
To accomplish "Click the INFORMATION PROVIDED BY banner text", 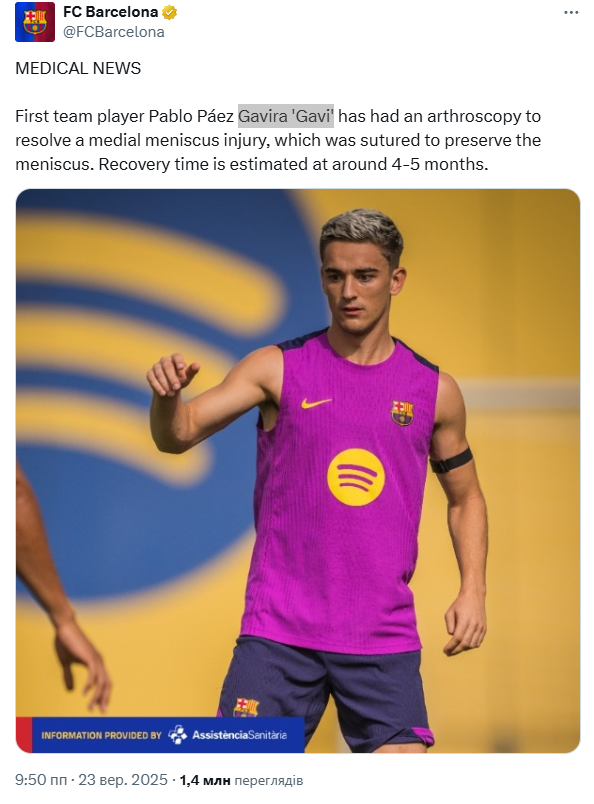I will [x=102, y=735].
